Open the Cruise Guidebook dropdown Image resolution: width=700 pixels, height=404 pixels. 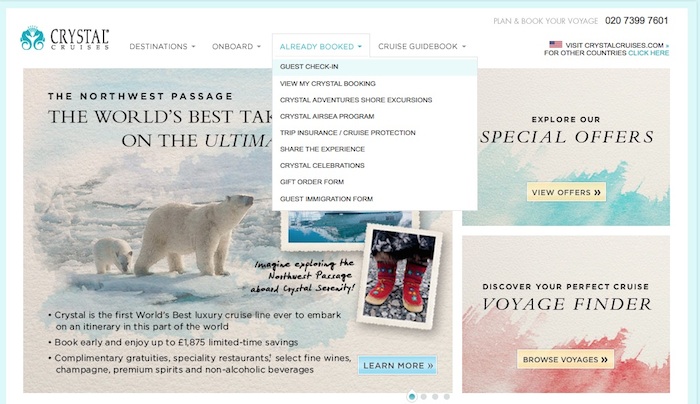[422, 46]
